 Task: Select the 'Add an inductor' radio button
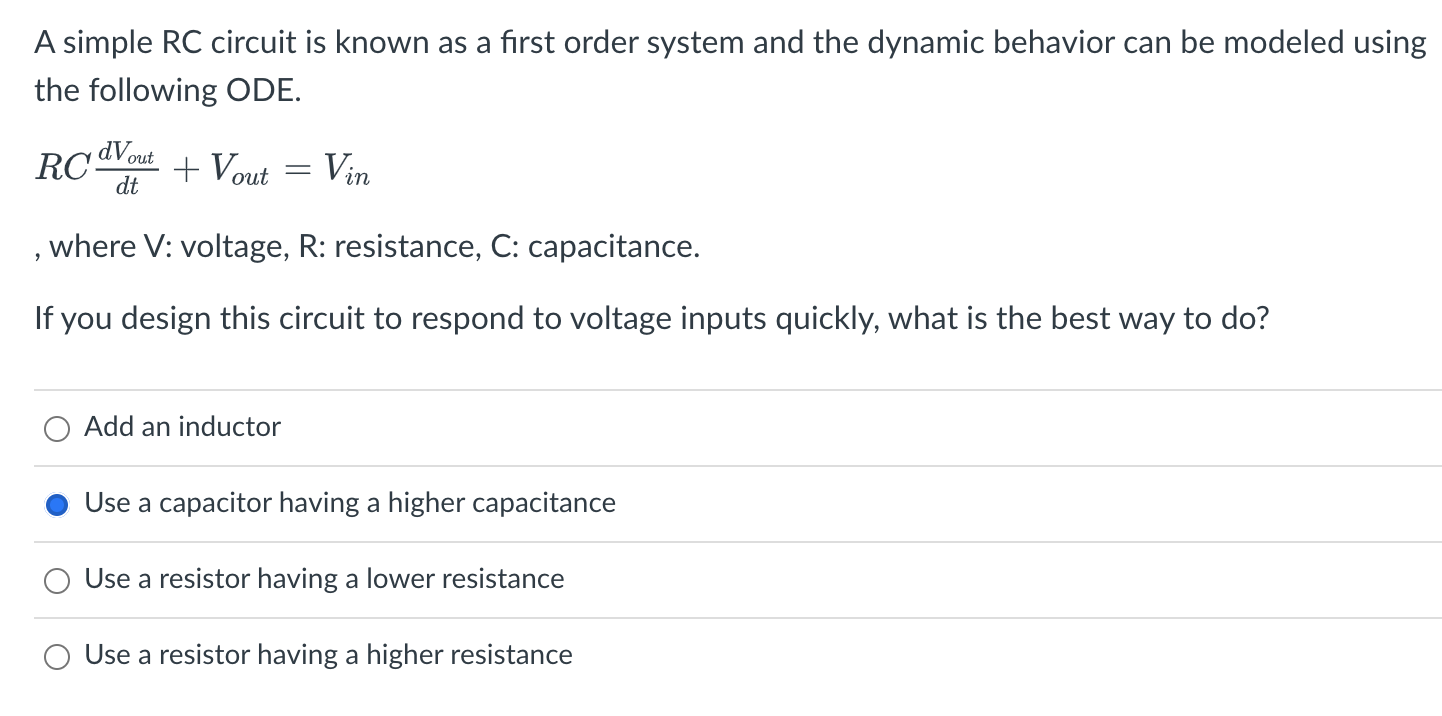point(57,428)
